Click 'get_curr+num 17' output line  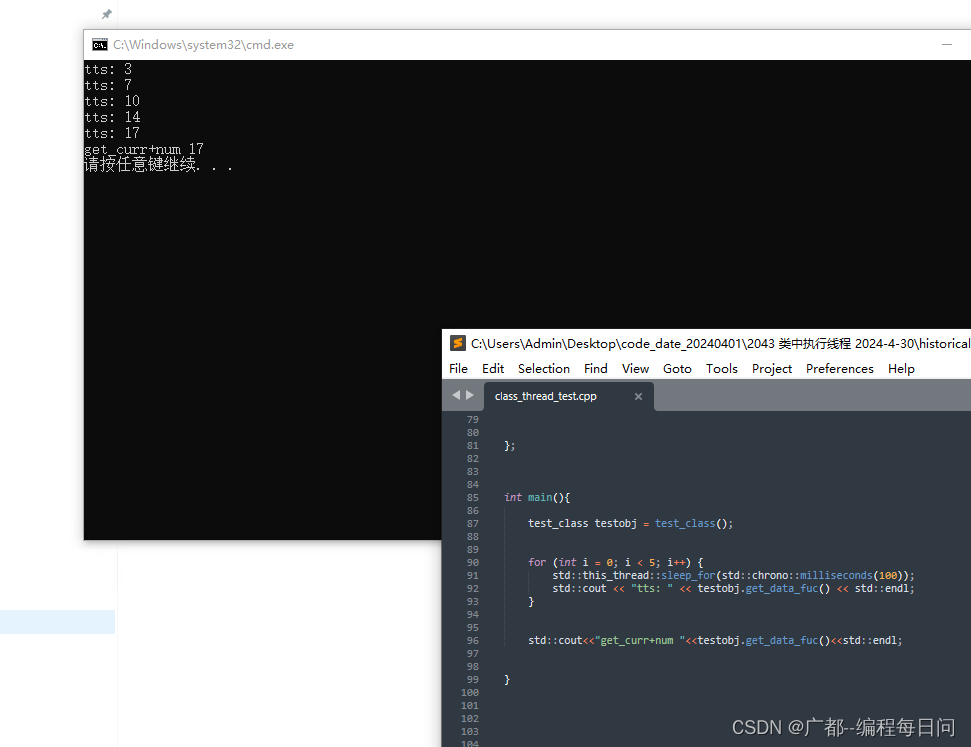click(144, 149)
